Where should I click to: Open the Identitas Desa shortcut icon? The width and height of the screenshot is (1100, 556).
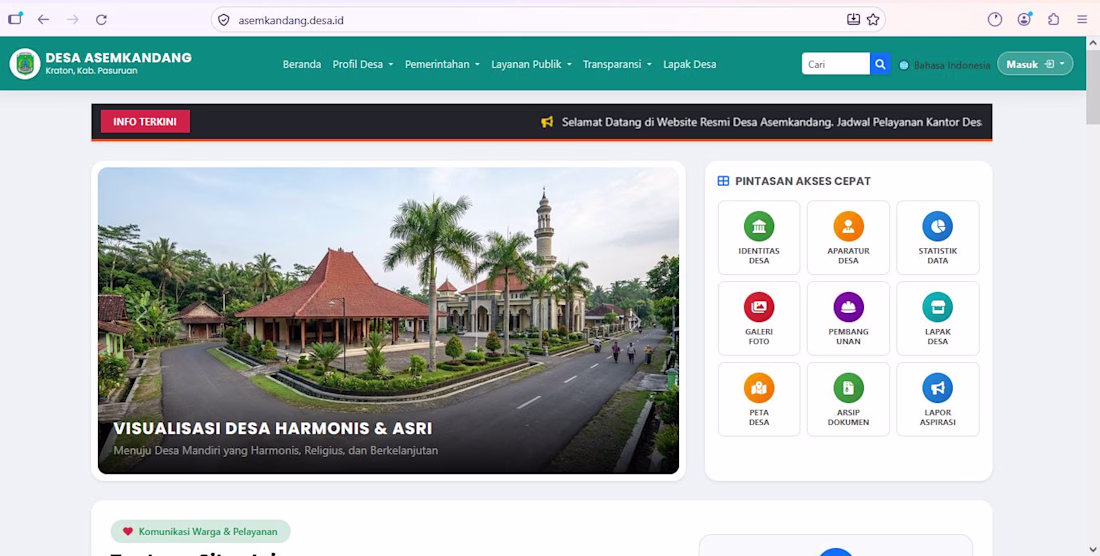pyautogui.click(x=758, y=226)
